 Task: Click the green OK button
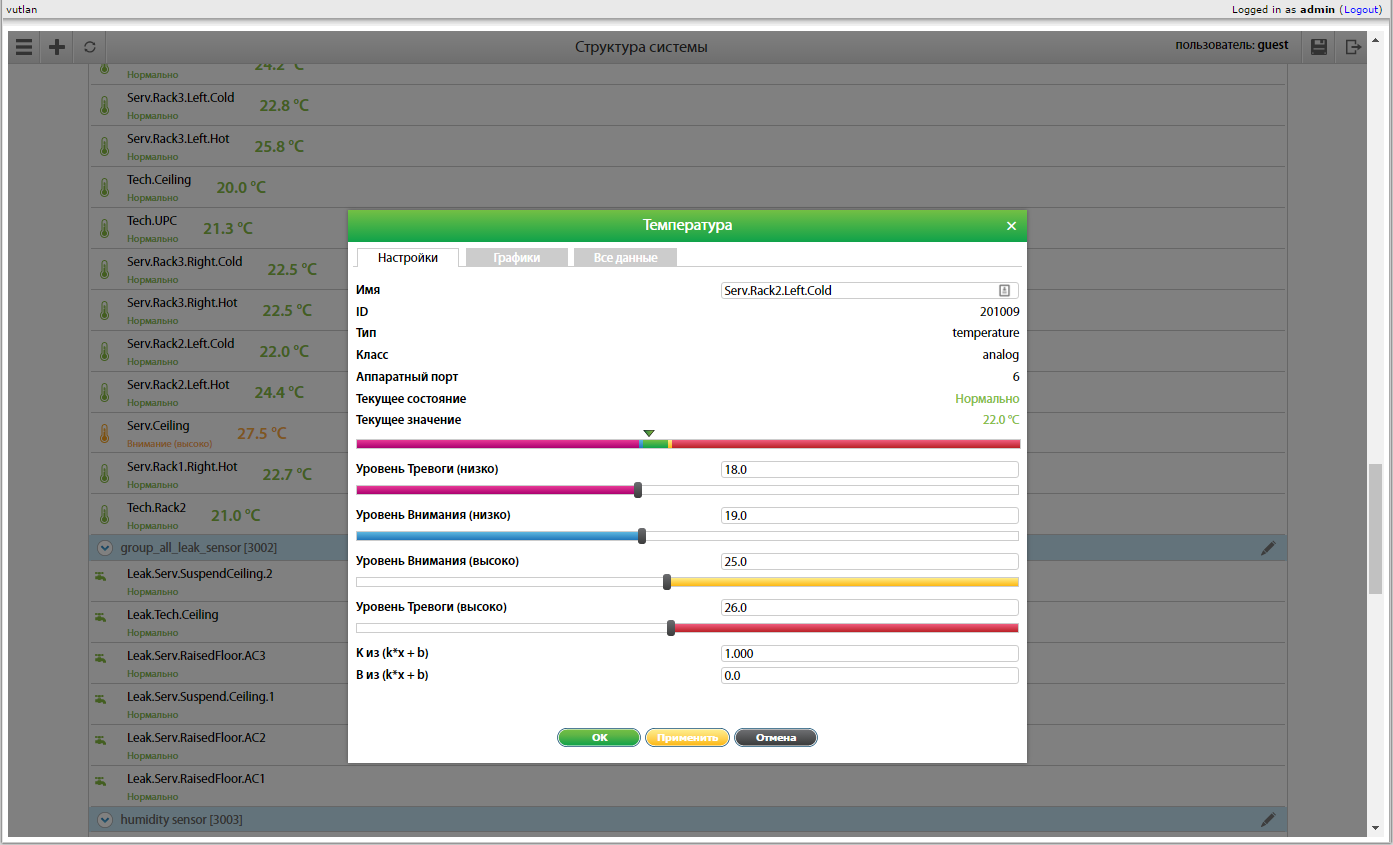pyautogui.click(x=599, y=738)
